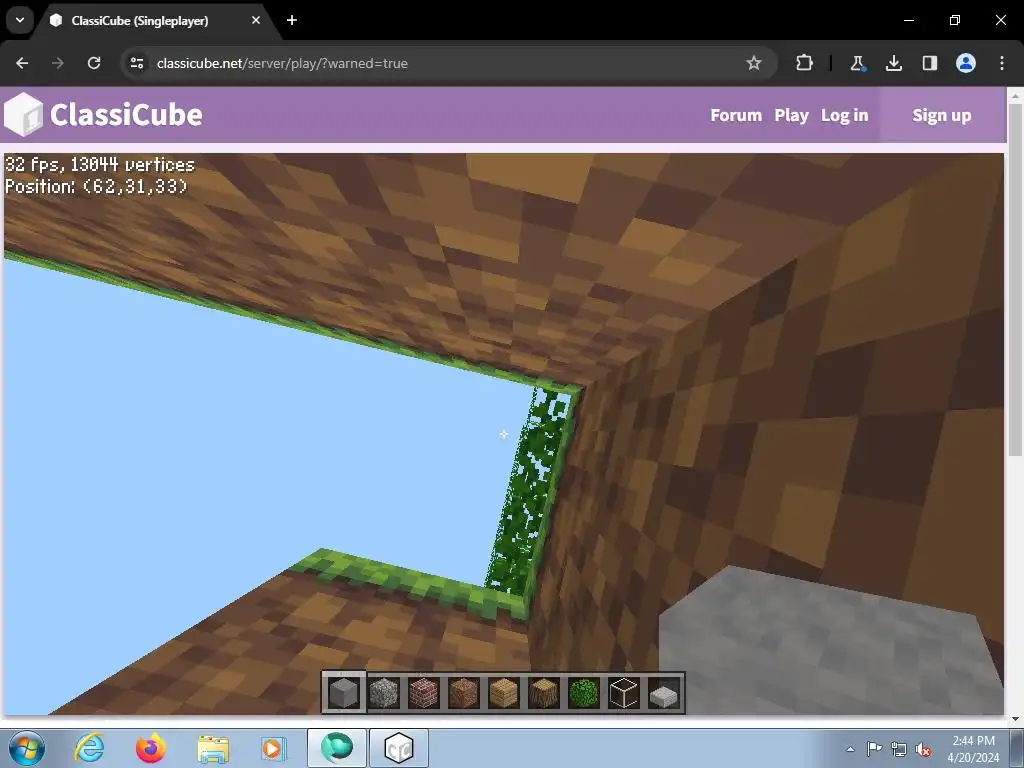Click the page vertical scrollbar thumb

click(x=1014, y=280)
